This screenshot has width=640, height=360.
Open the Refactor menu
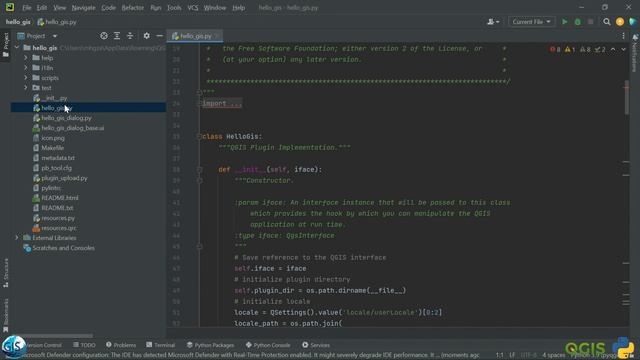pyautogui.click(x=133, y=8)
